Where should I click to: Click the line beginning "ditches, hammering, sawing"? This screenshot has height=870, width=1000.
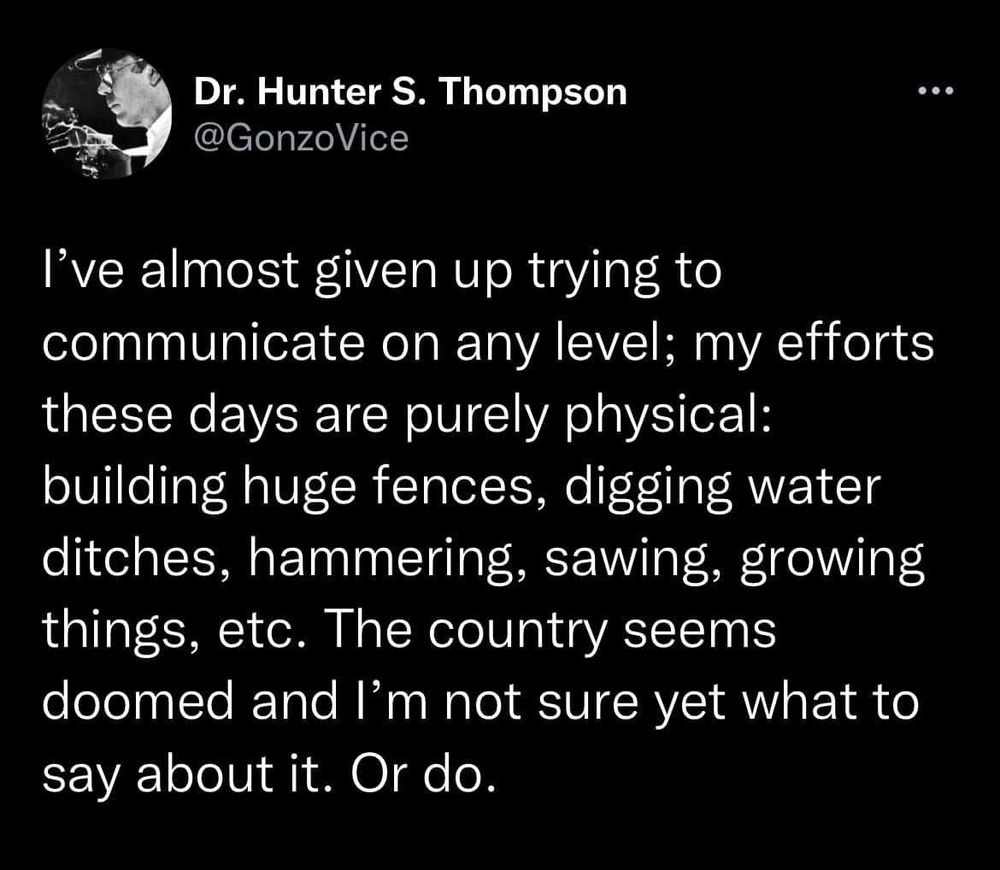[x=483, y=559]
